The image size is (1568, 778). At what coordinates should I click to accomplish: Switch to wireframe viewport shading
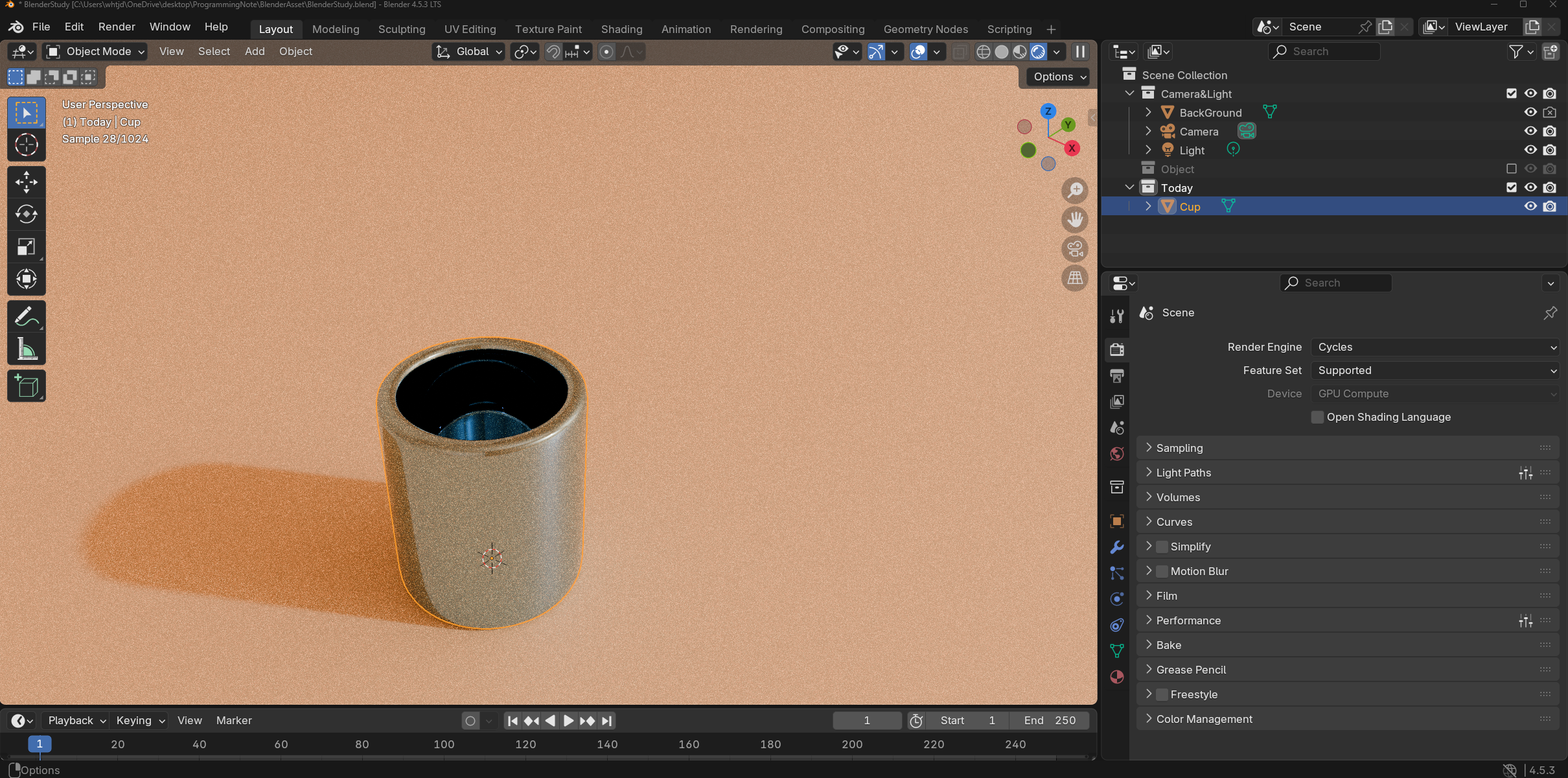coord(983,52)
